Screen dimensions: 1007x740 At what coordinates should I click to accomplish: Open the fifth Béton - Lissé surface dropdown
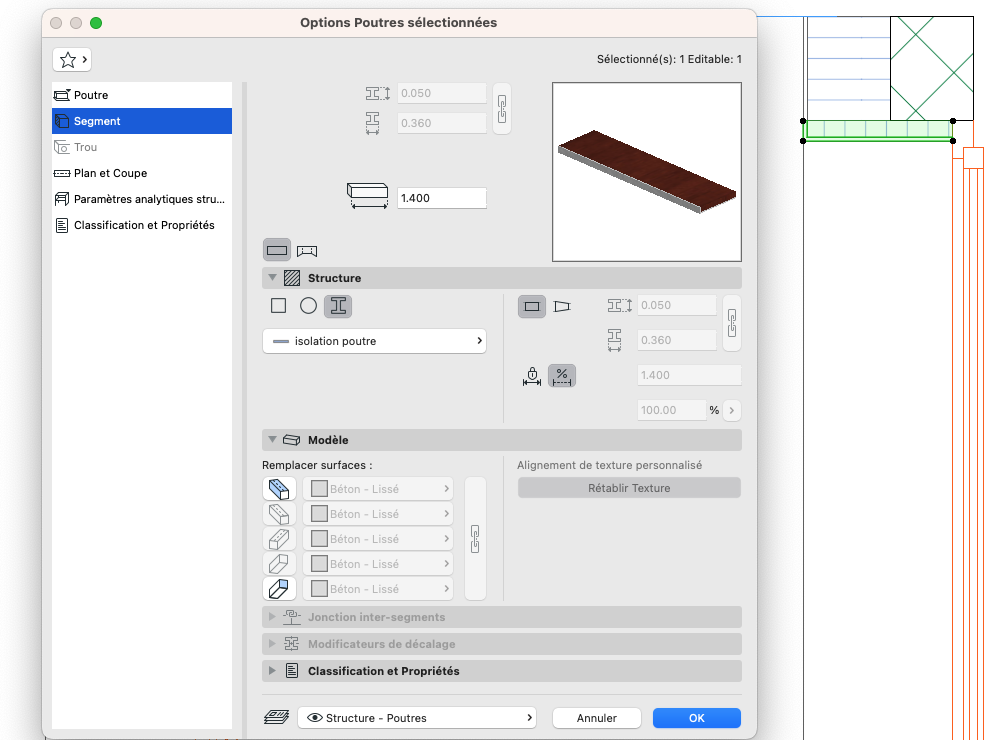(378, 588)
